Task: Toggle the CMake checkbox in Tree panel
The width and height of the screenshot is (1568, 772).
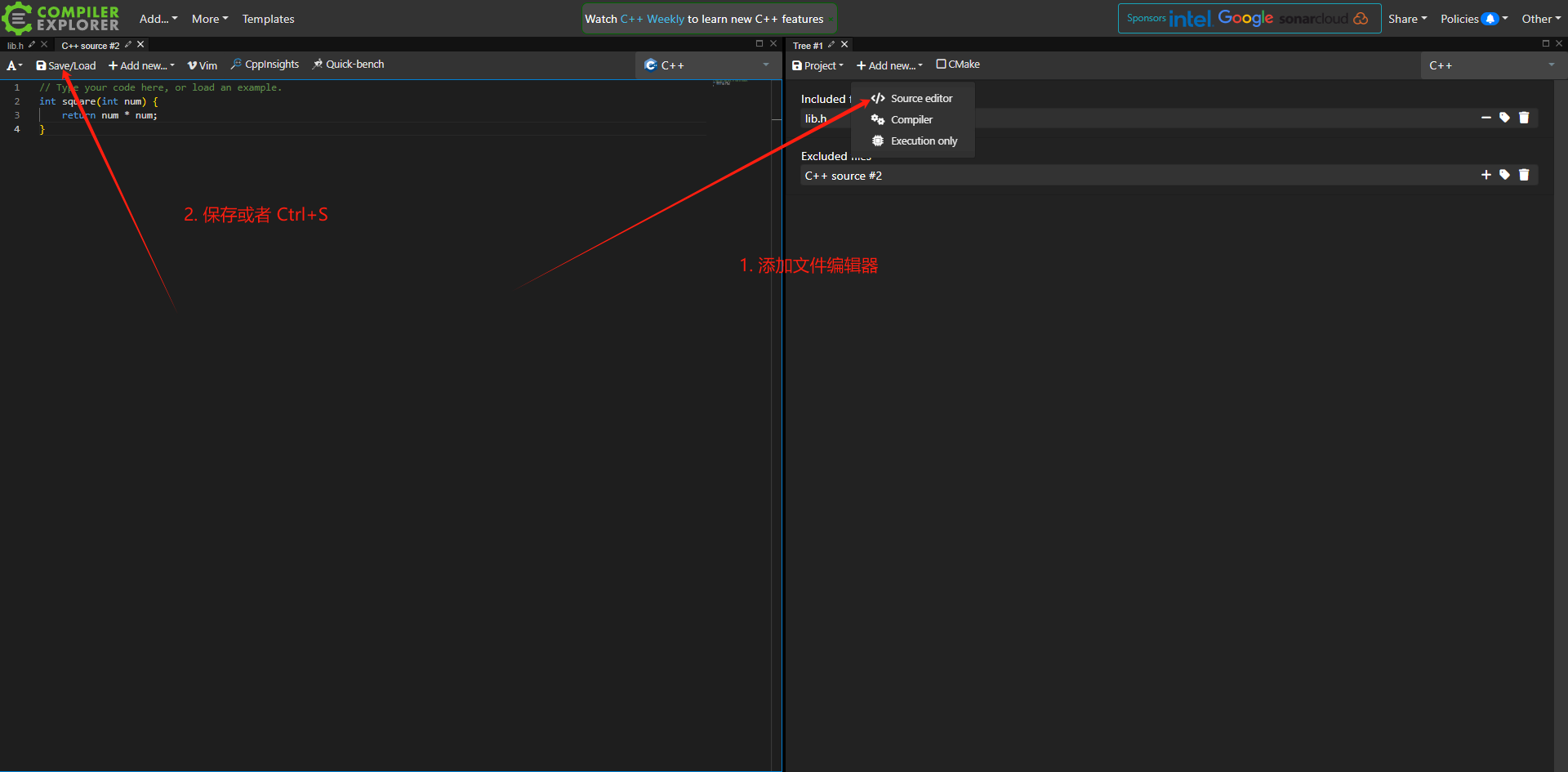Action: pos(941,64)
